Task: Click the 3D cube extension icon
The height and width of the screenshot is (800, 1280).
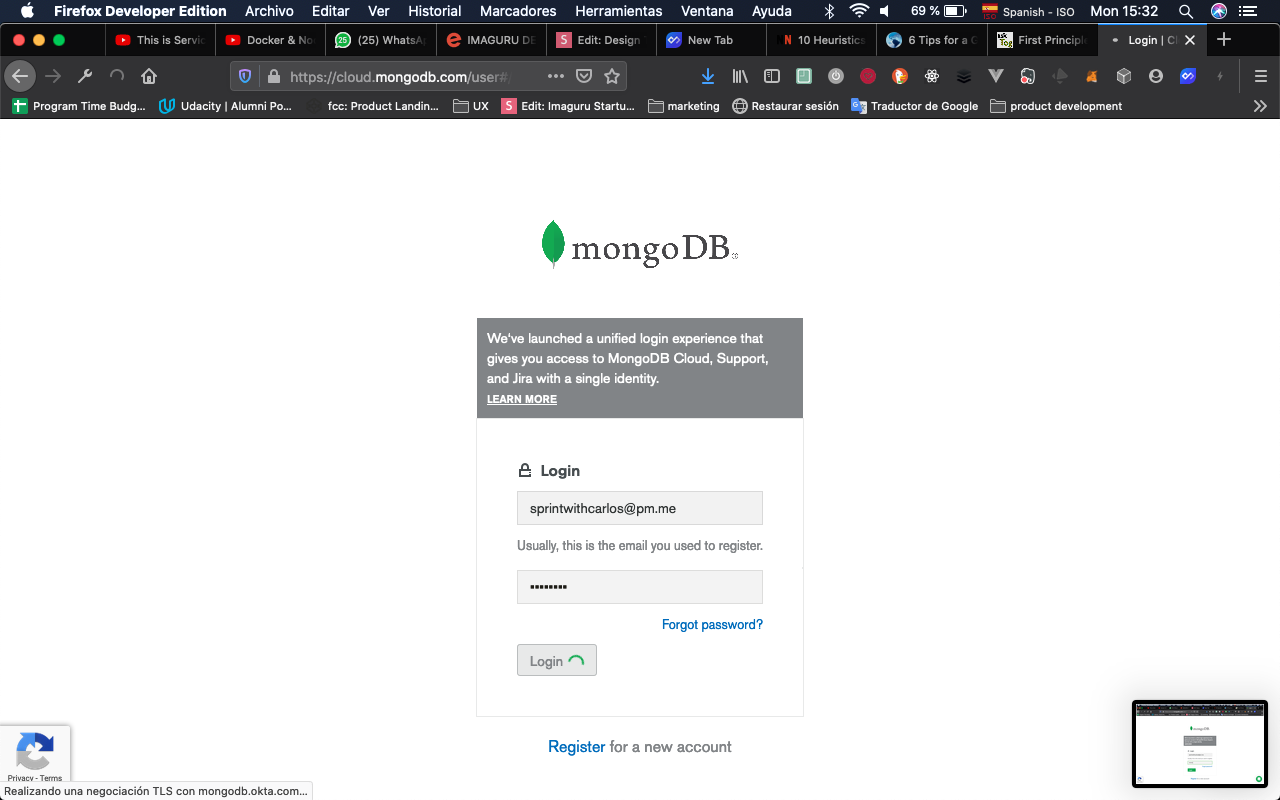Action: [1124, 76]
